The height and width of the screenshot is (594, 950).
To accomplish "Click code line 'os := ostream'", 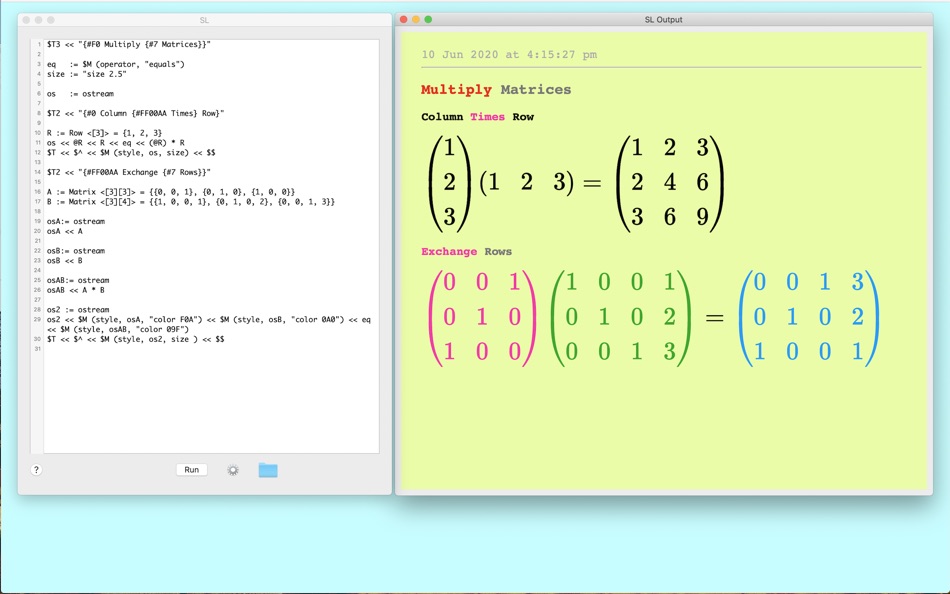I will click(x=80, y=93).
